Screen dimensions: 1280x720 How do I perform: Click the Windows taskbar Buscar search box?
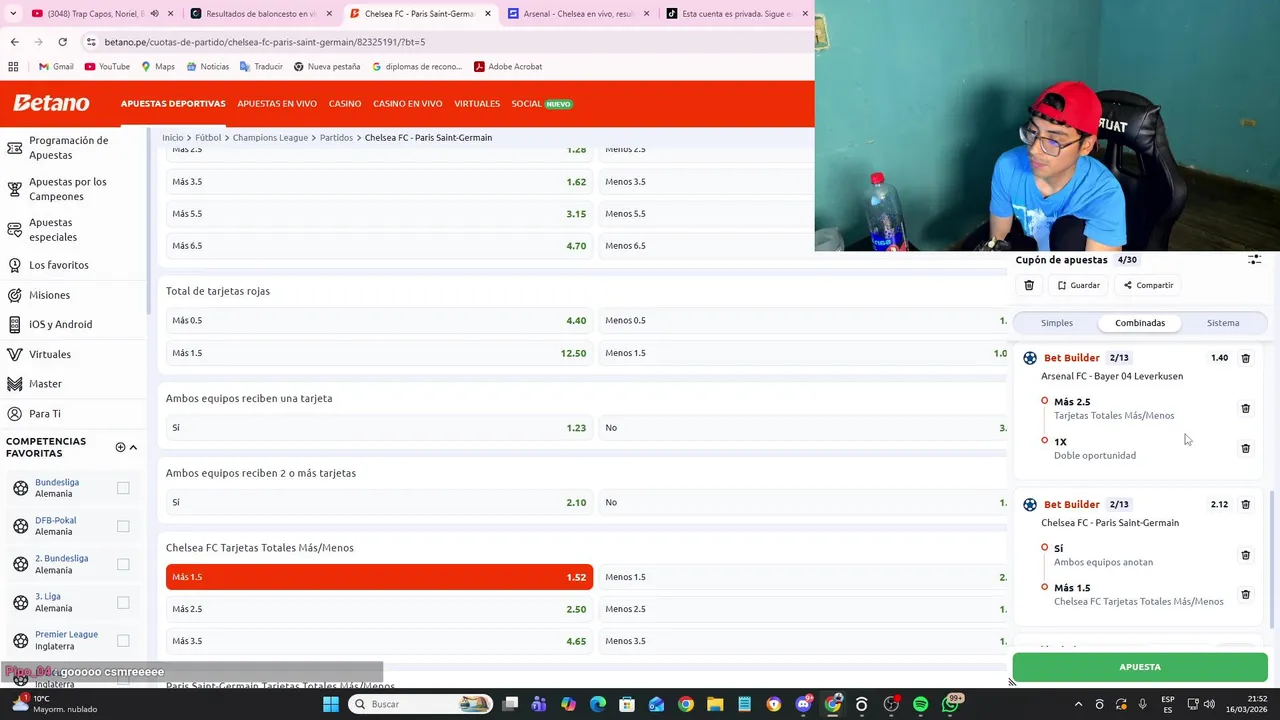420,704
